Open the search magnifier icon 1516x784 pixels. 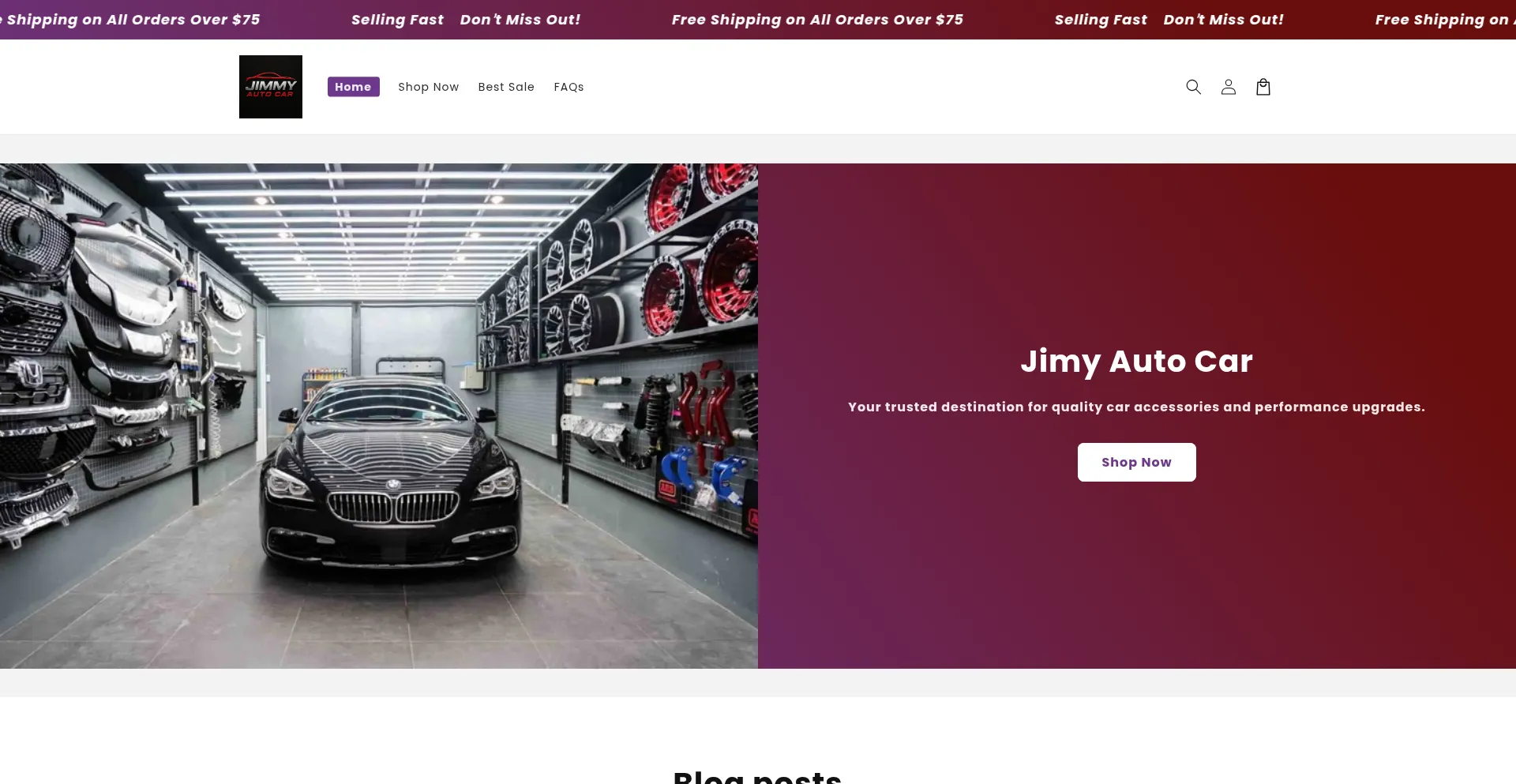click(1193, 87)
